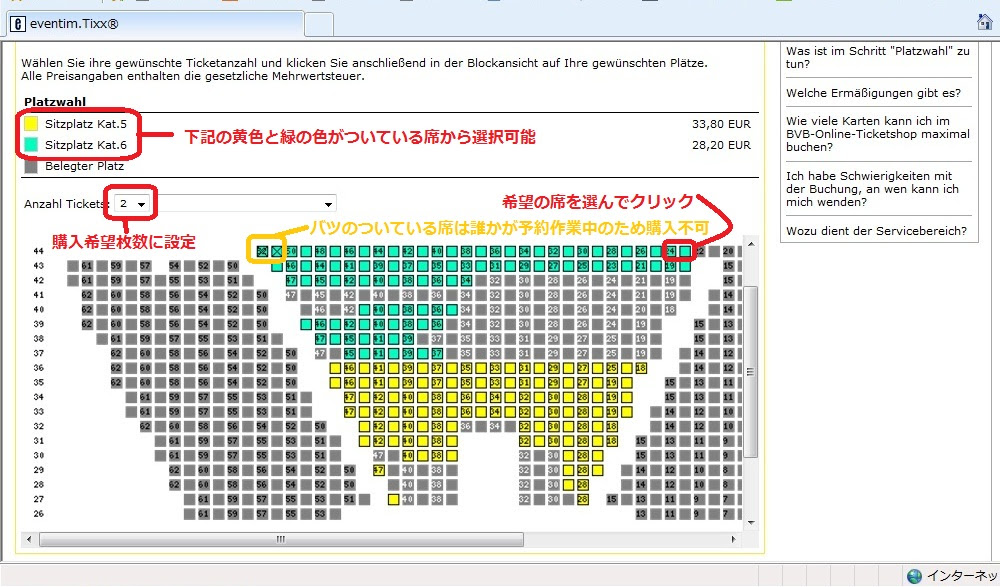Select yellow seat 42 in row 31
Screen dimensions: 1000x587
point(379,441)
